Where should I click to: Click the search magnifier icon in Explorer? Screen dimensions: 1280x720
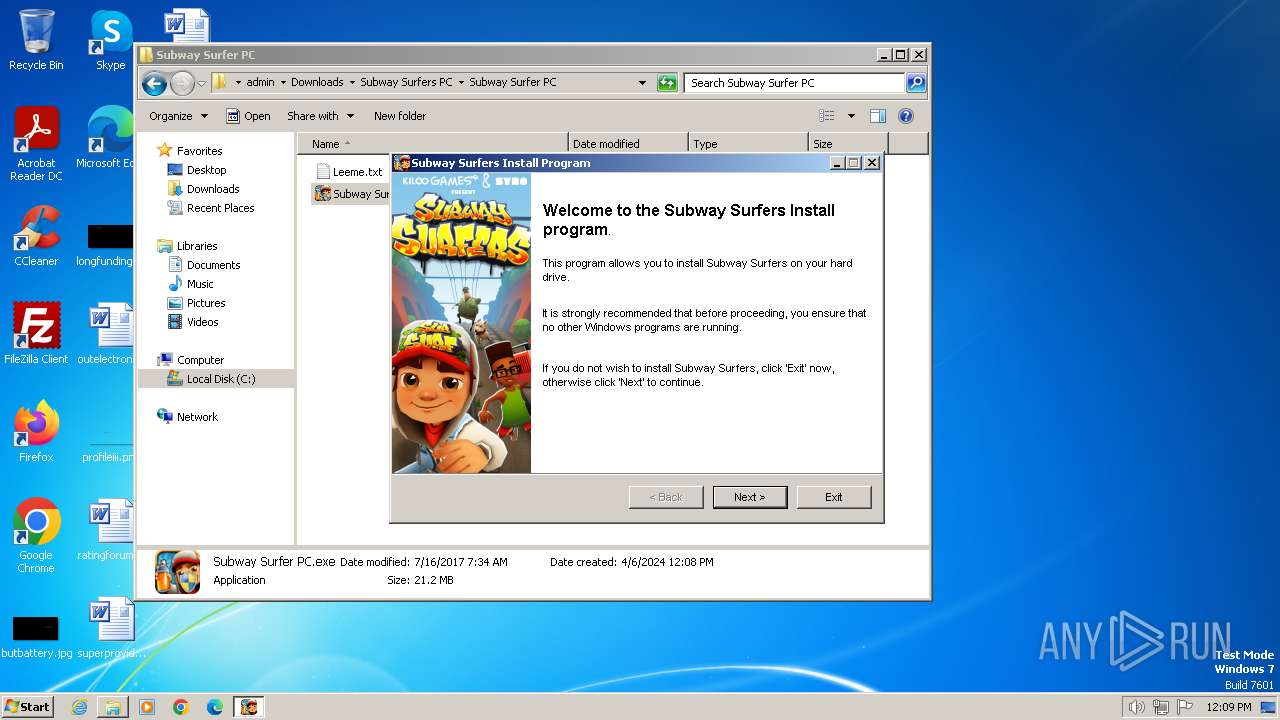[916, 83]
